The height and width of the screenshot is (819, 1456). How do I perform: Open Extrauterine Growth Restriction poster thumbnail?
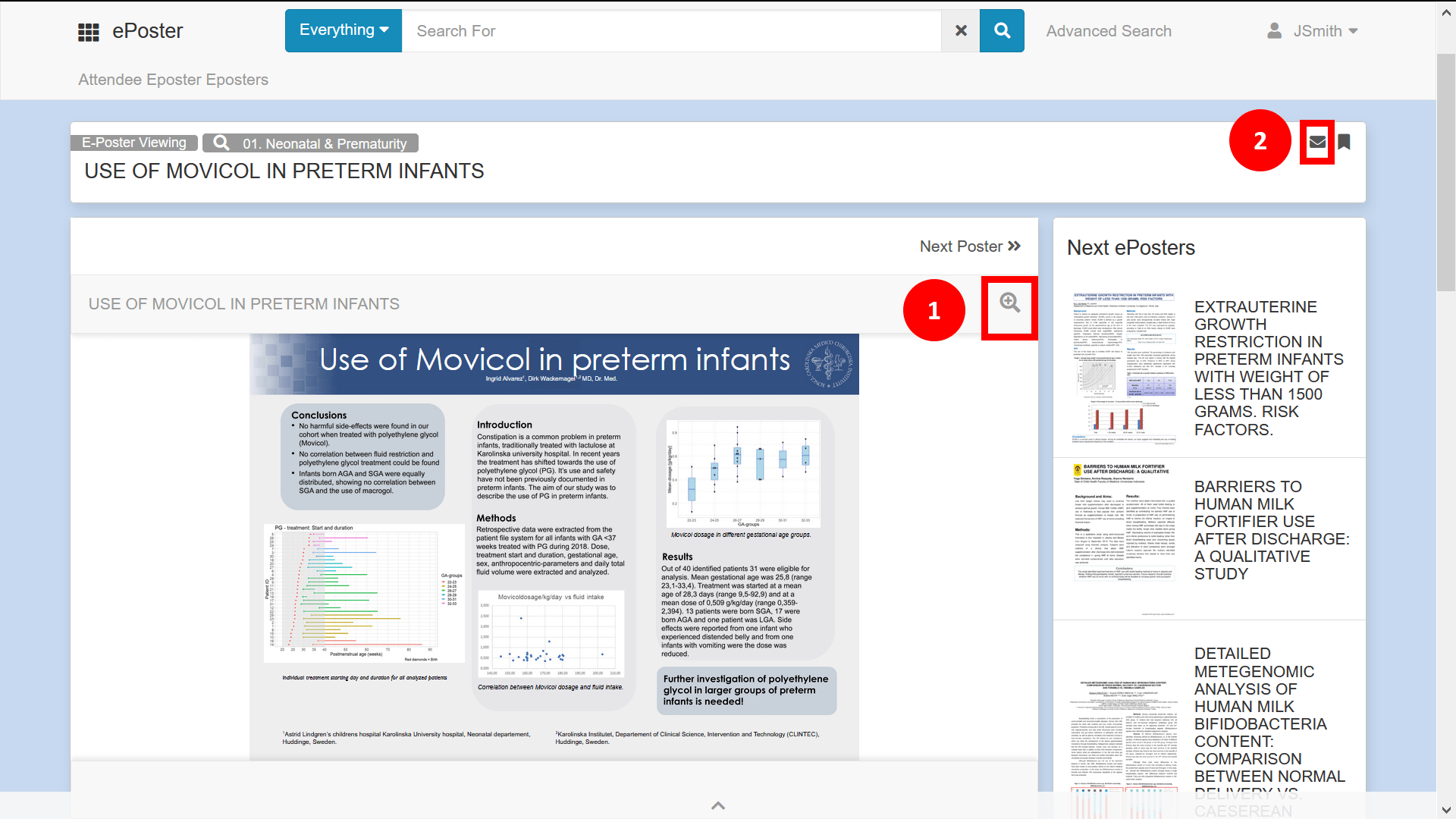click(x=1124, y=367)
